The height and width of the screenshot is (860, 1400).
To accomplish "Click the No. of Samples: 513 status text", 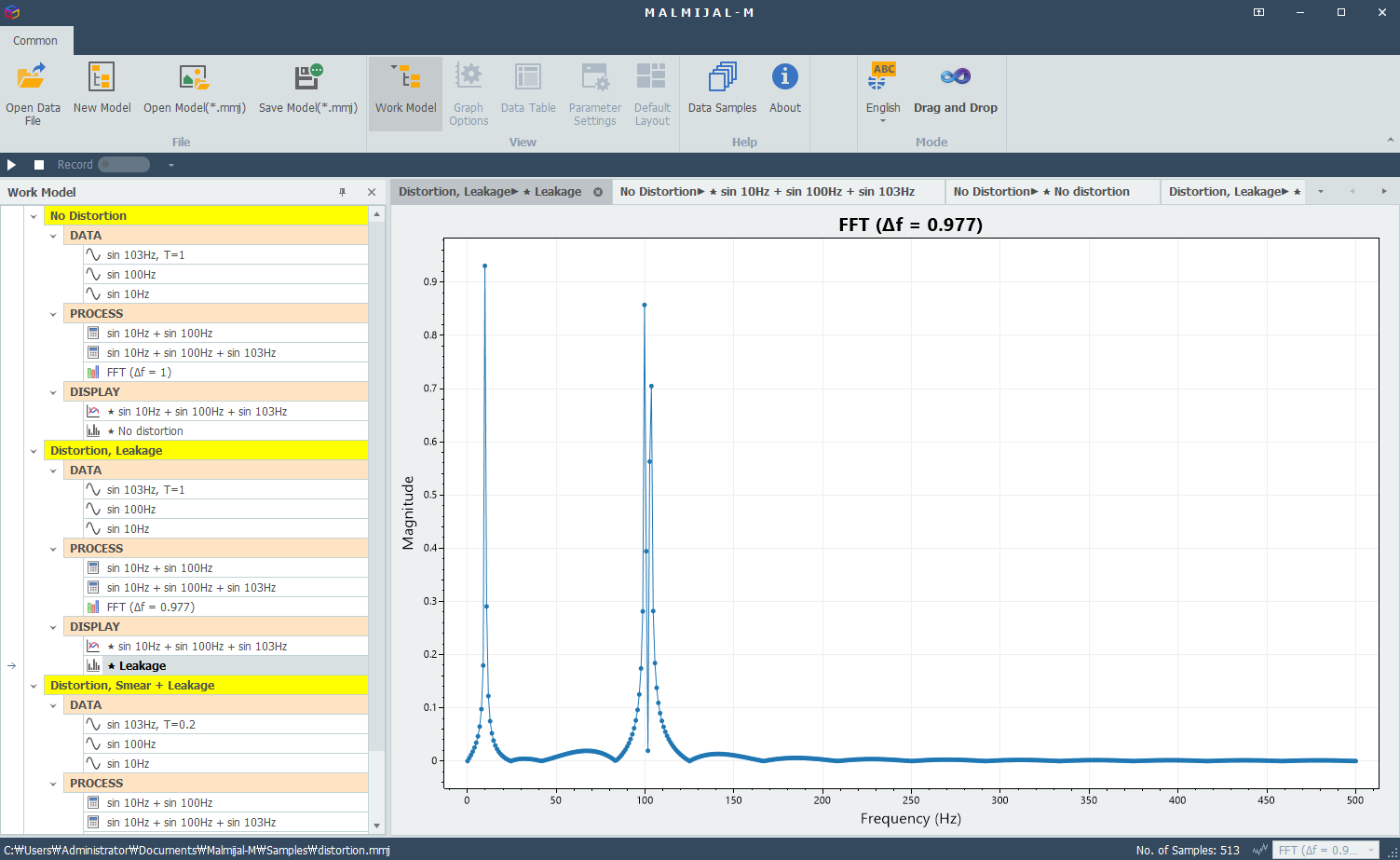I will [1188, 850].
